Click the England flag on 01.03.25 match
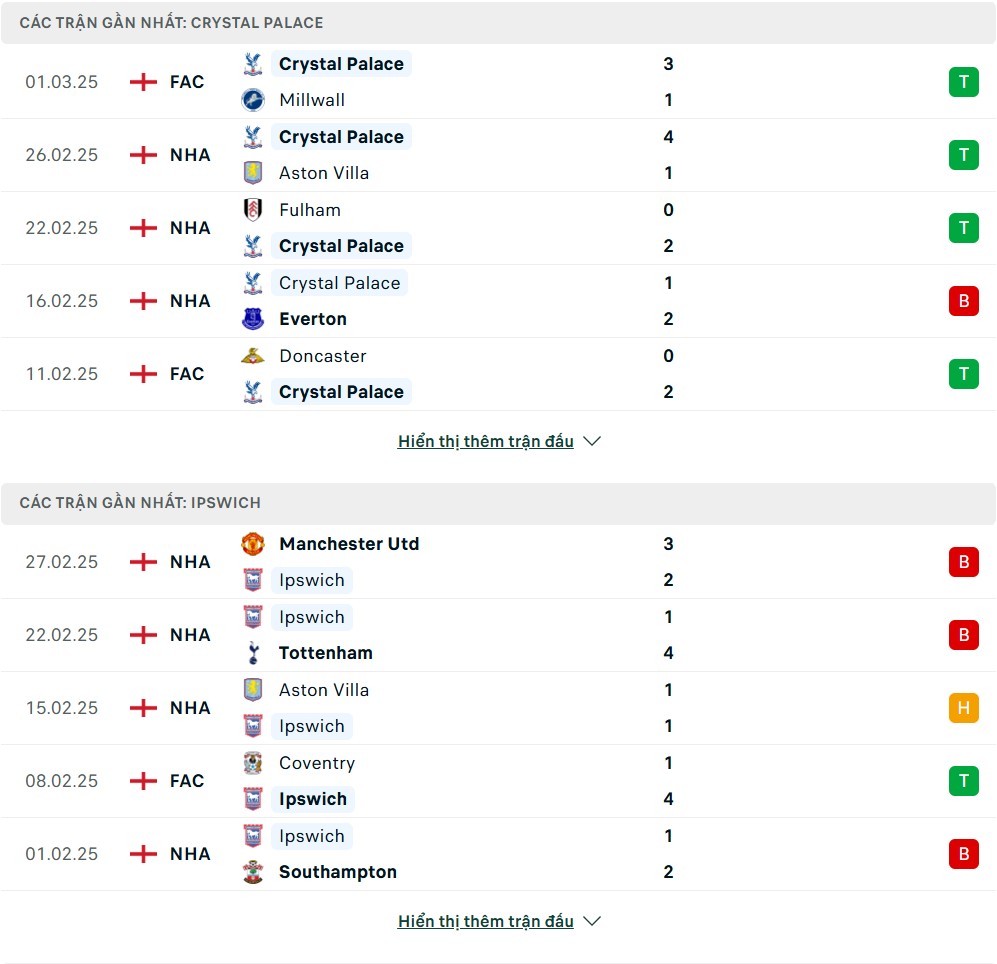The image size is (997, 964). 143,82
